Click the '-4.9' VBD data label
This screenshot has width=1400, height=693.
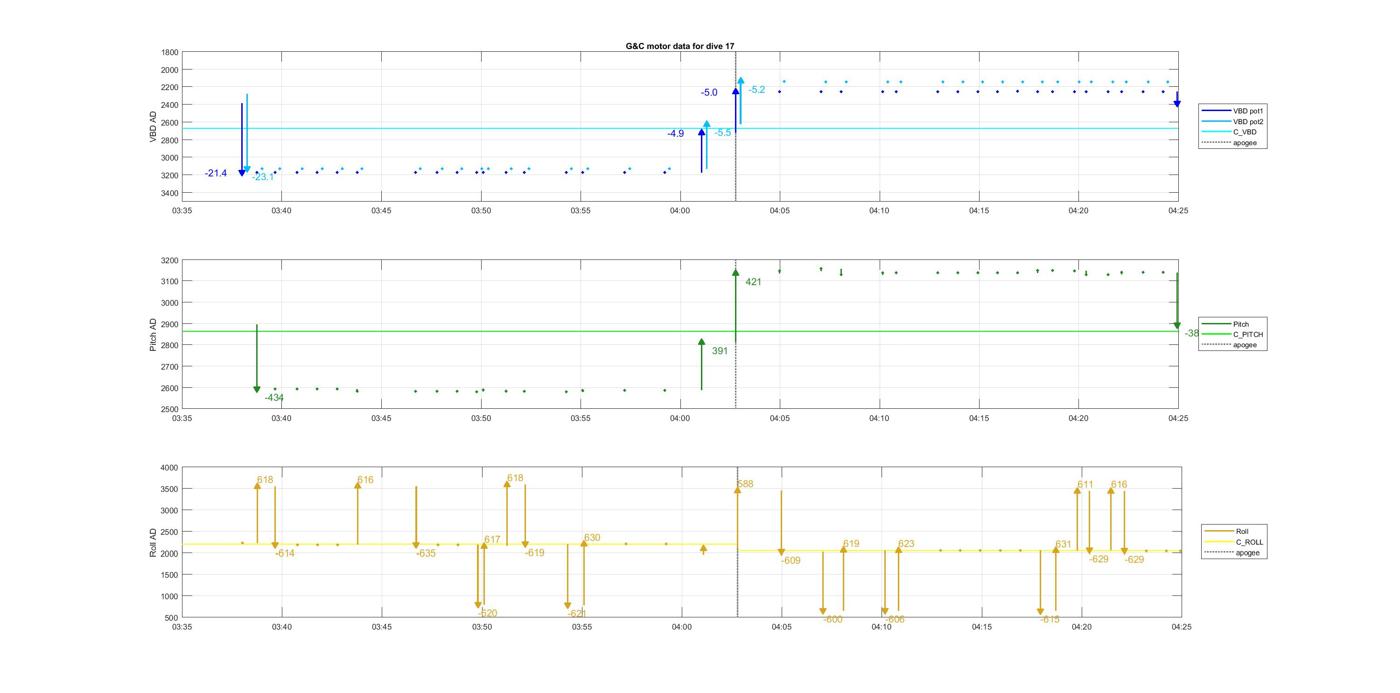676,133
